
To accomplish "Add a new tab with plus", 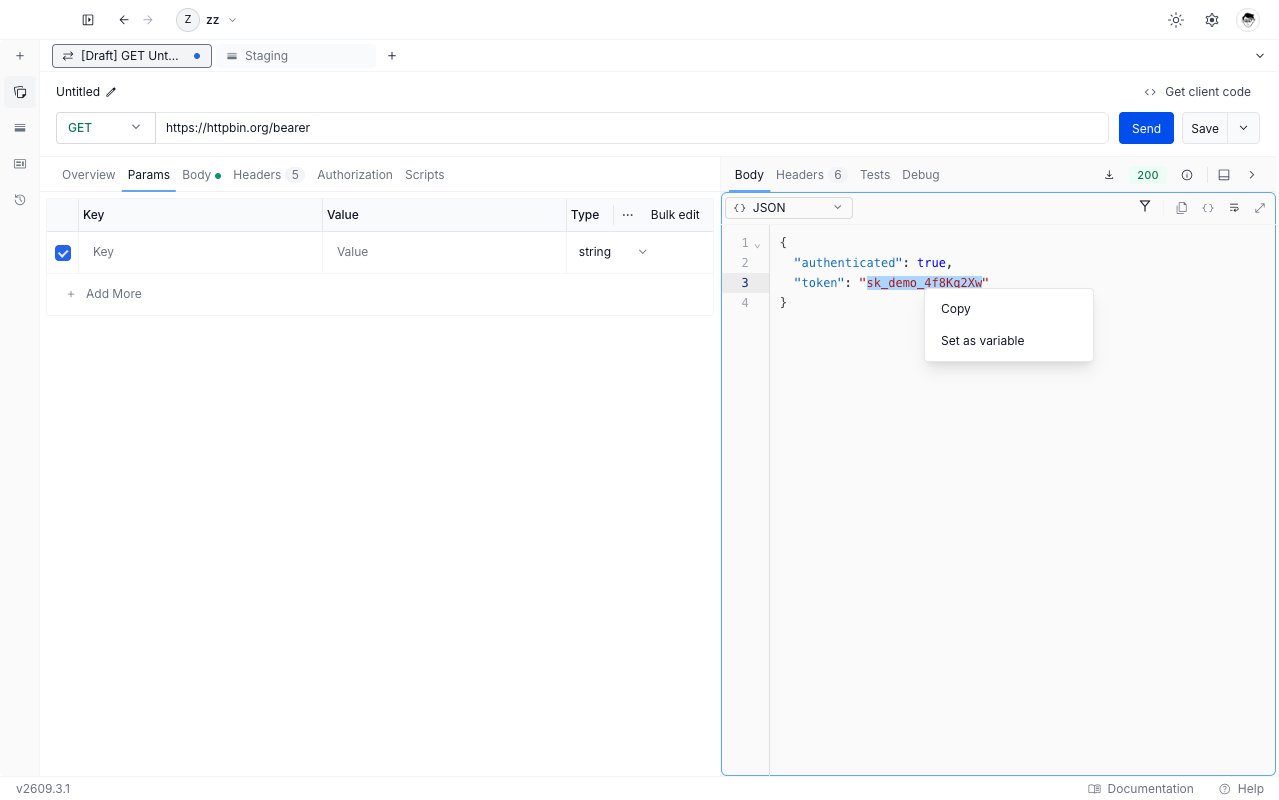I will pos(392,56).
